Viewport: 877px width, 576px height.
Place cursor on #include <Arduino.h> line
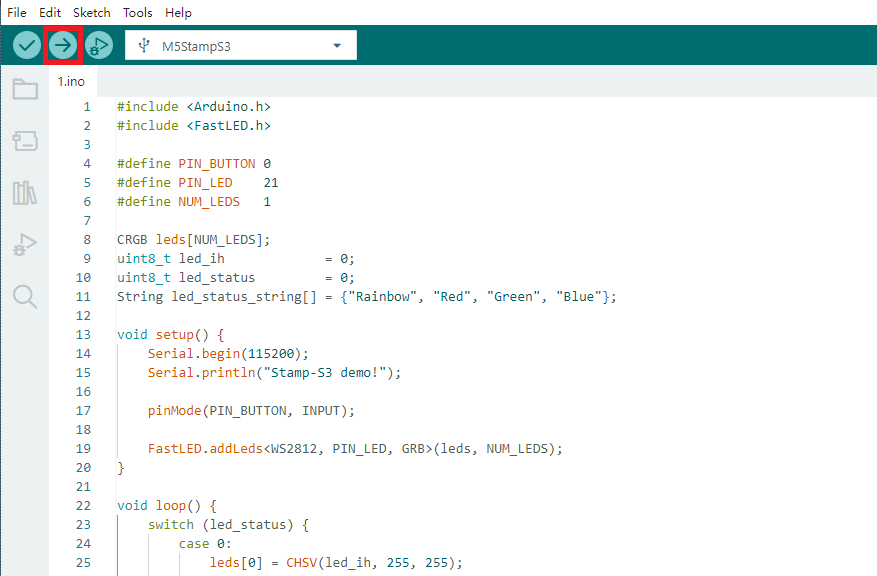click(x=194, y=106)
